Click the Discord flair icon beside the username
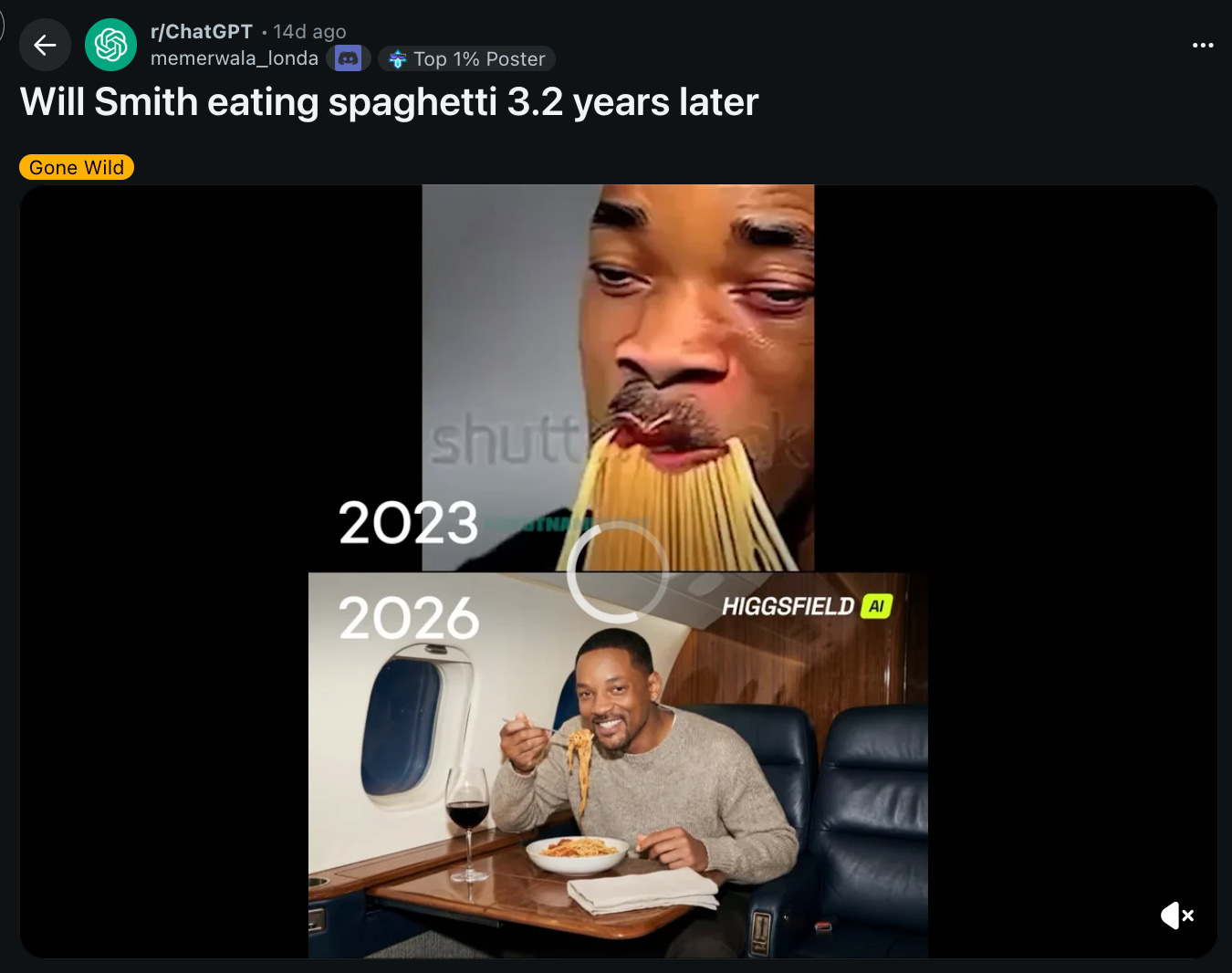The width and height of the screenshot is (1232, 973). 349,58
